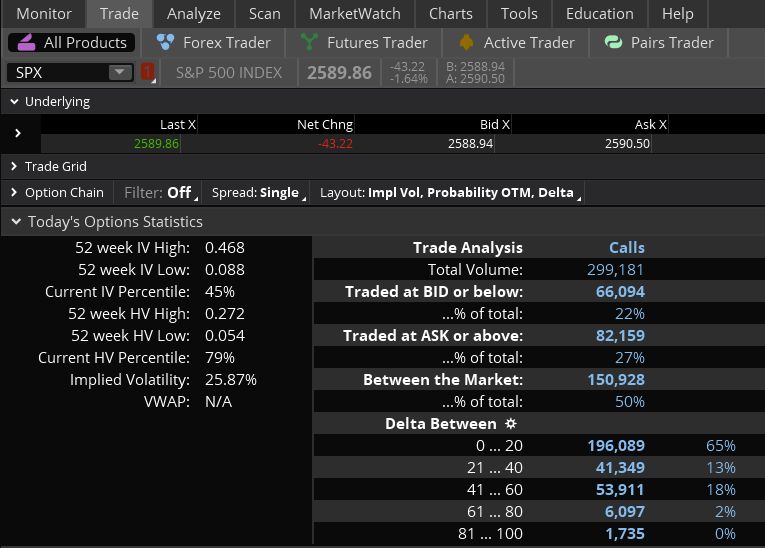This screenshot has height=548, width=765.
Task: Click the Net Chng column header
Action: click(325, 124)
